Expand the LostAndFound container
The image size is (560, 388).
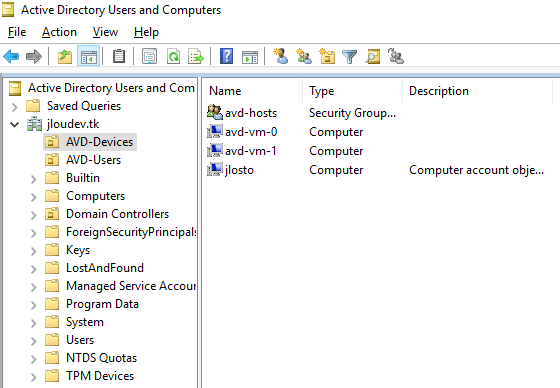pos(34,269)
